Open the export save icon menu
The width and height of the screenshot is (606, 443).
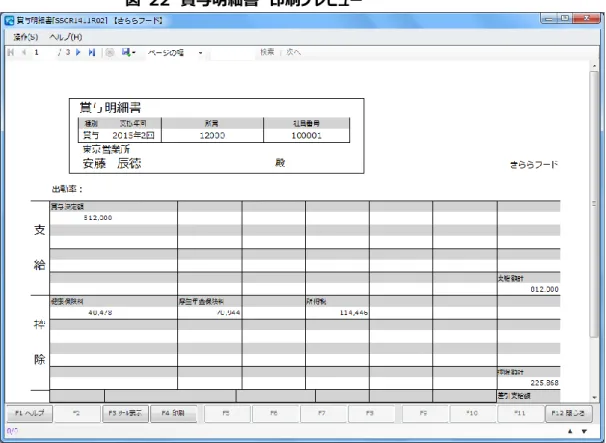[x=128, y=52]
